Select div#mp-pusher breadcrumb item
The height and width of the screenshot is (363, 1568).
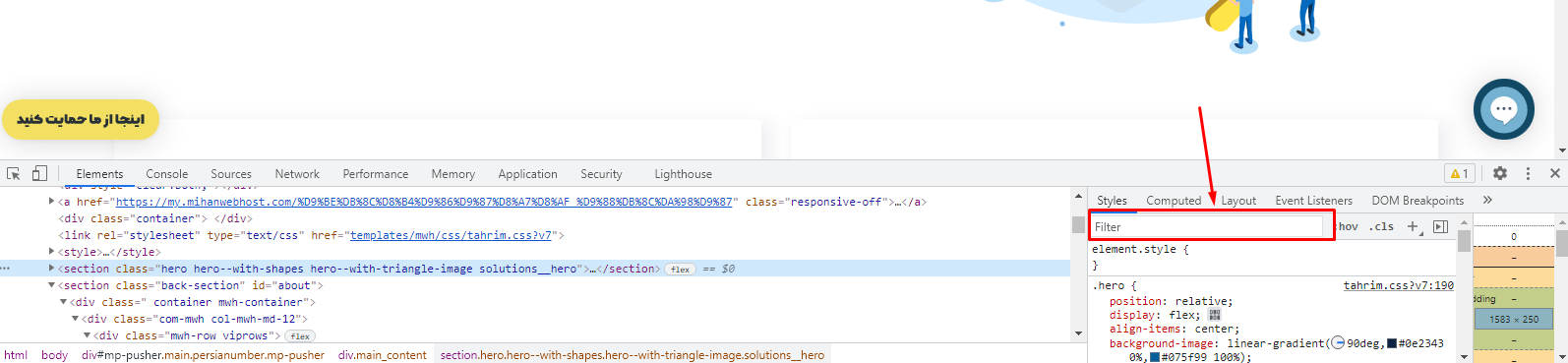(203, 355)
